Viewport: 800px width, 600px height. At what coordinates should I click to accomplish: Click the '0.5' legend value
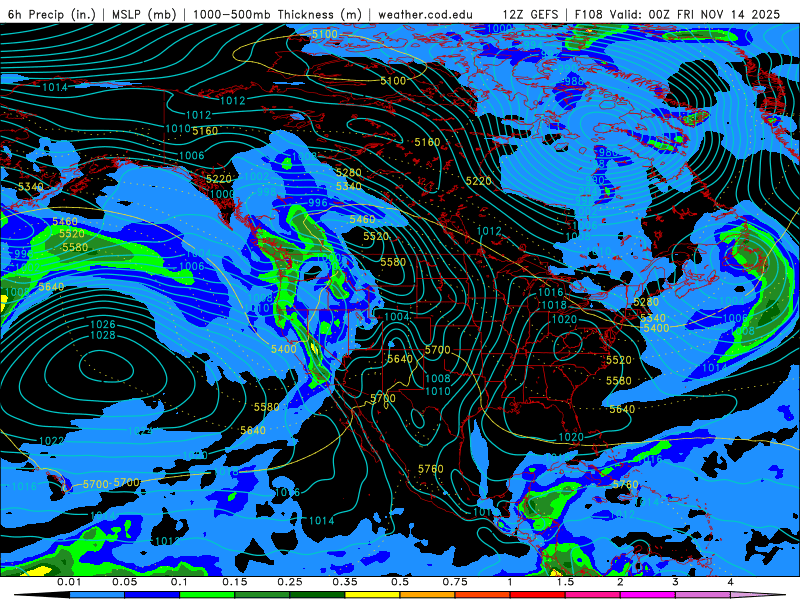(400, 582)
